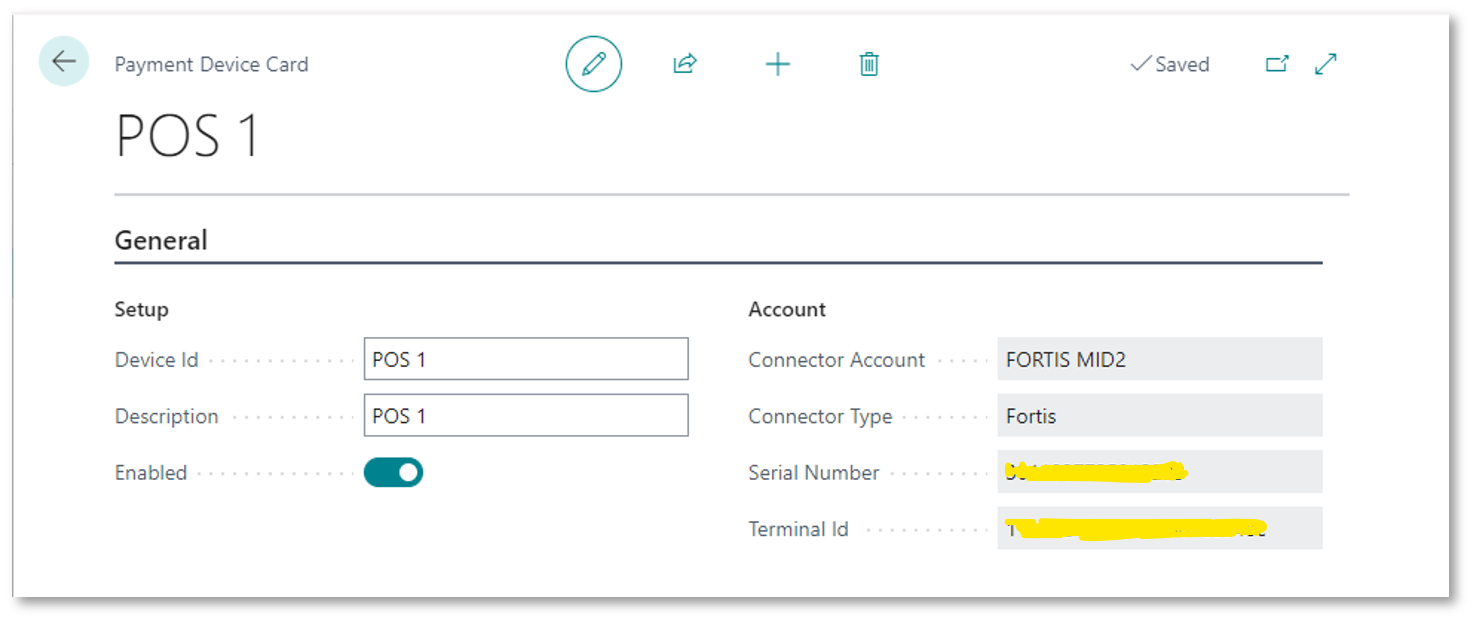Select the Connector Account field value

point(1159,359)
